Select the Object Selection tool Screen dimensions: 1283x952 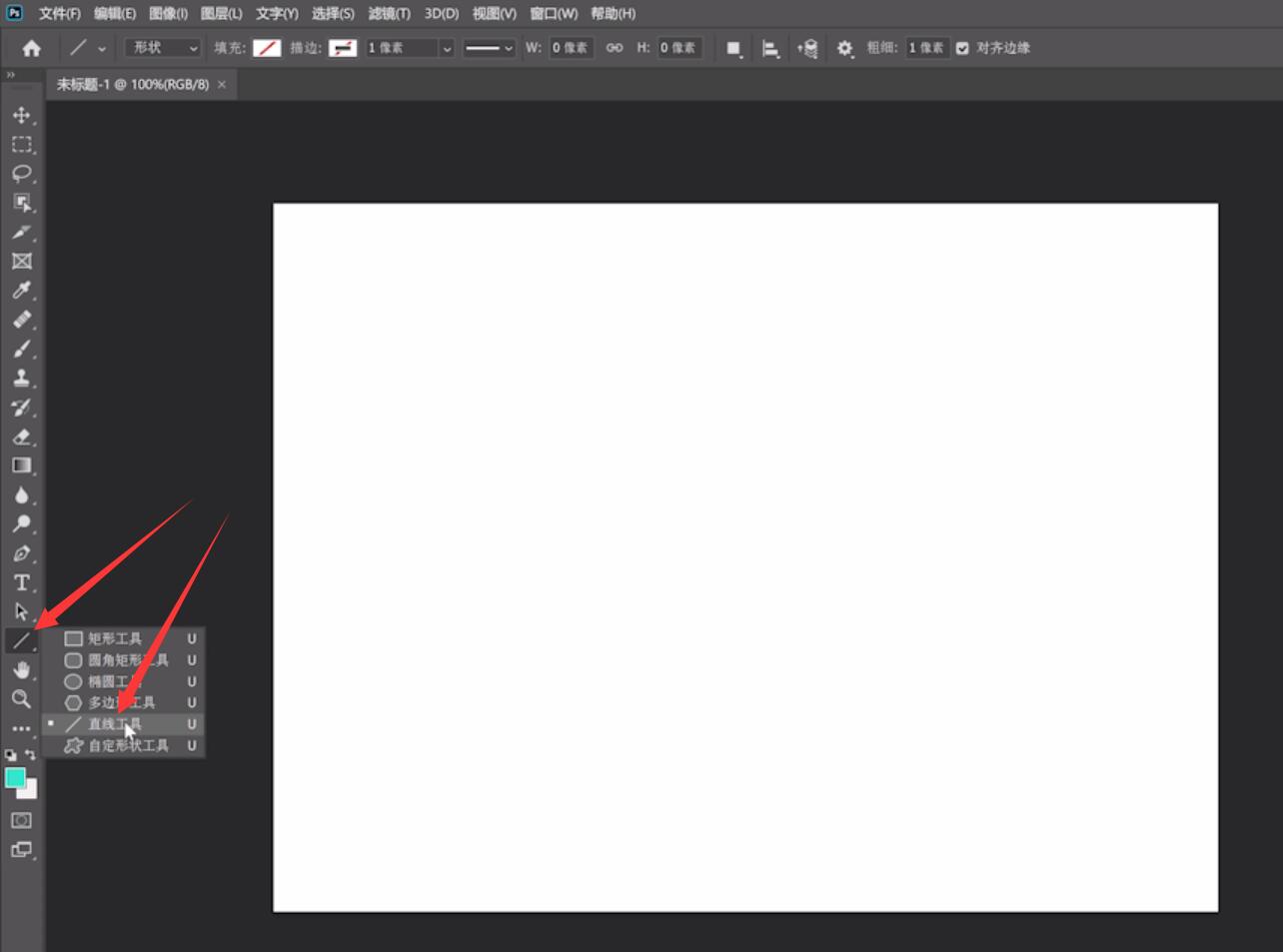click(21, 203)
